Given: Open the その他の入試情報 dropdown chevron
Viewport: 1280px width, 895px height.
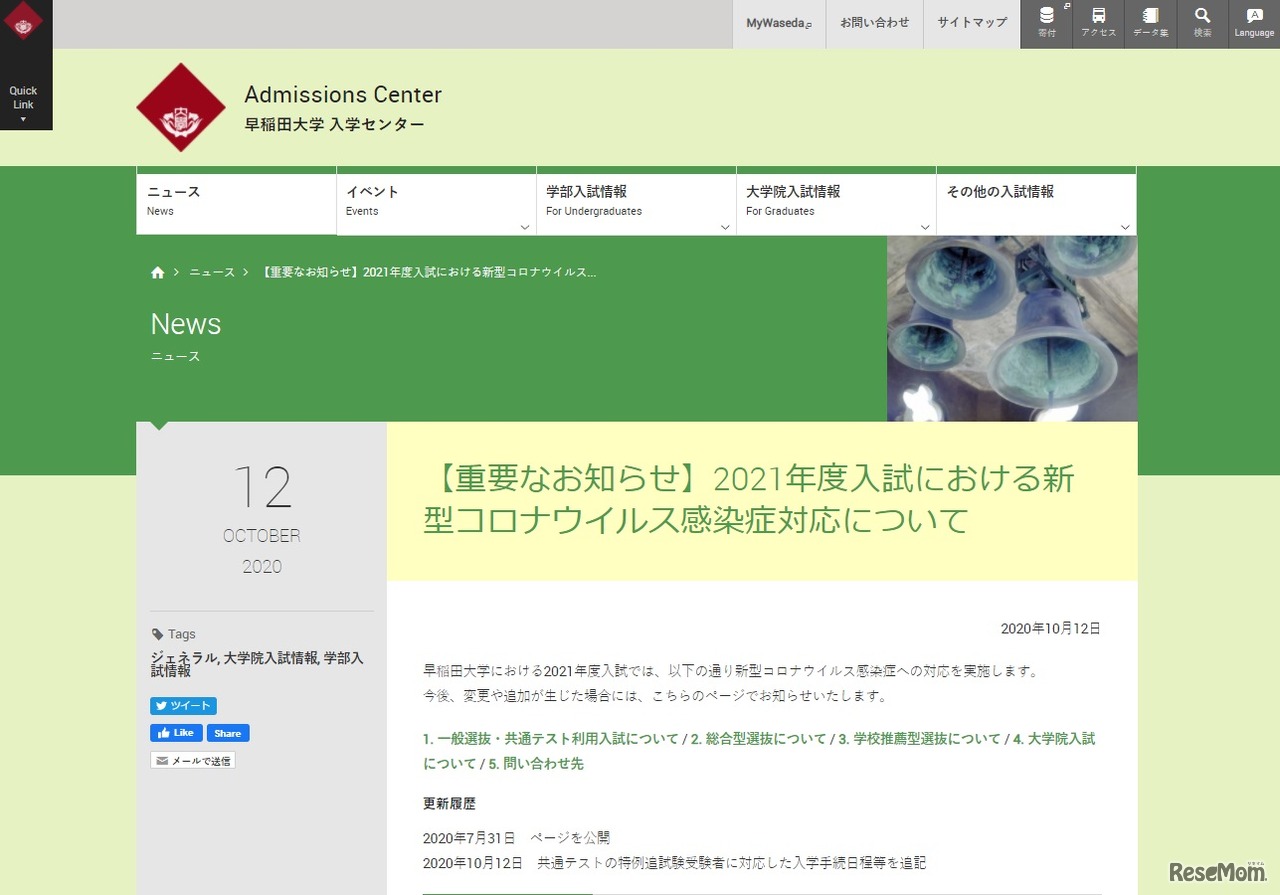Looking at the screenshot, I should pos(1125,227).
